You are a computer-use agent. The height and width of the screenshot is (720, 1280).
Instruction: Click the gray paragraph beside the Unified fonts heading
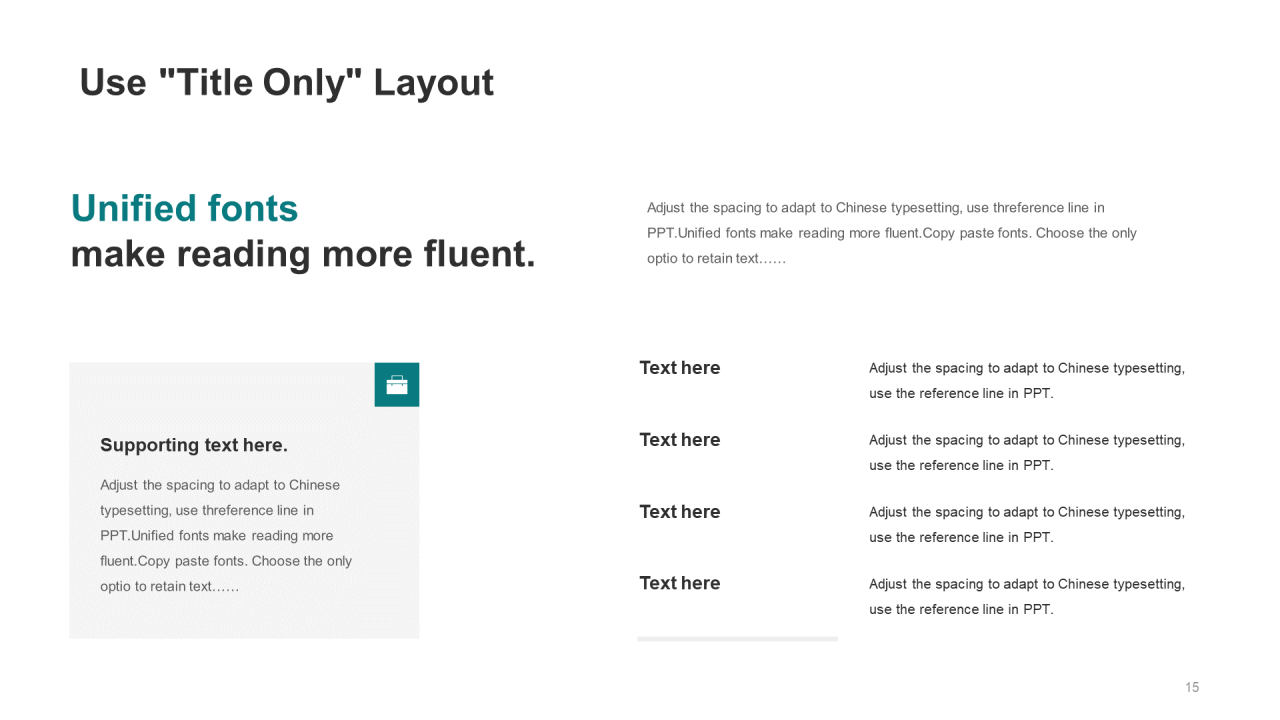point(890,233)
